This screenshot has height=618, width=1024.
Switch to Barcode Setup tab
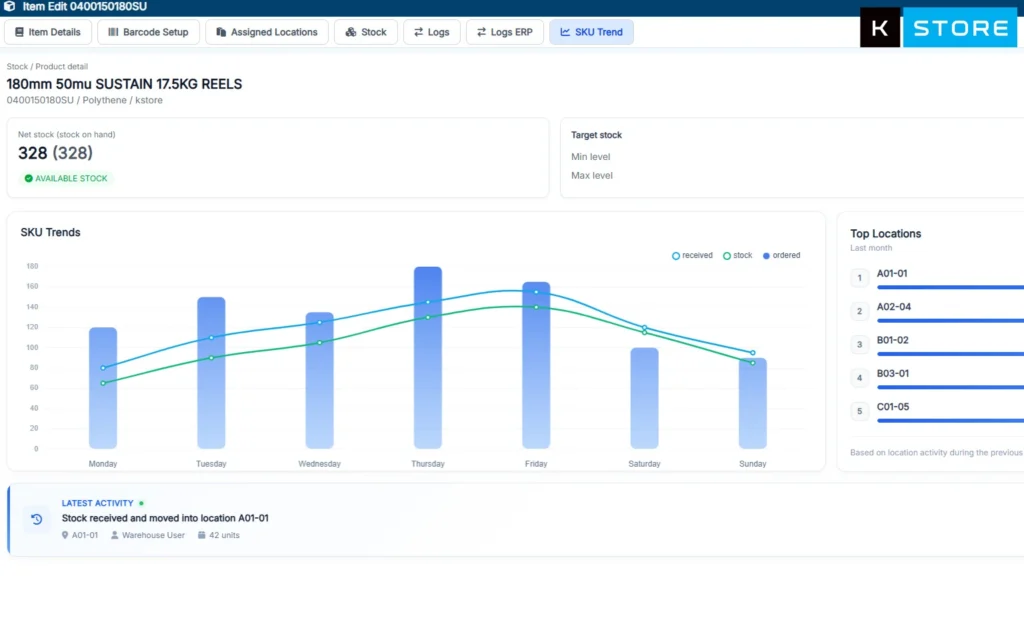pyautogui.click(x=148, y=32)
